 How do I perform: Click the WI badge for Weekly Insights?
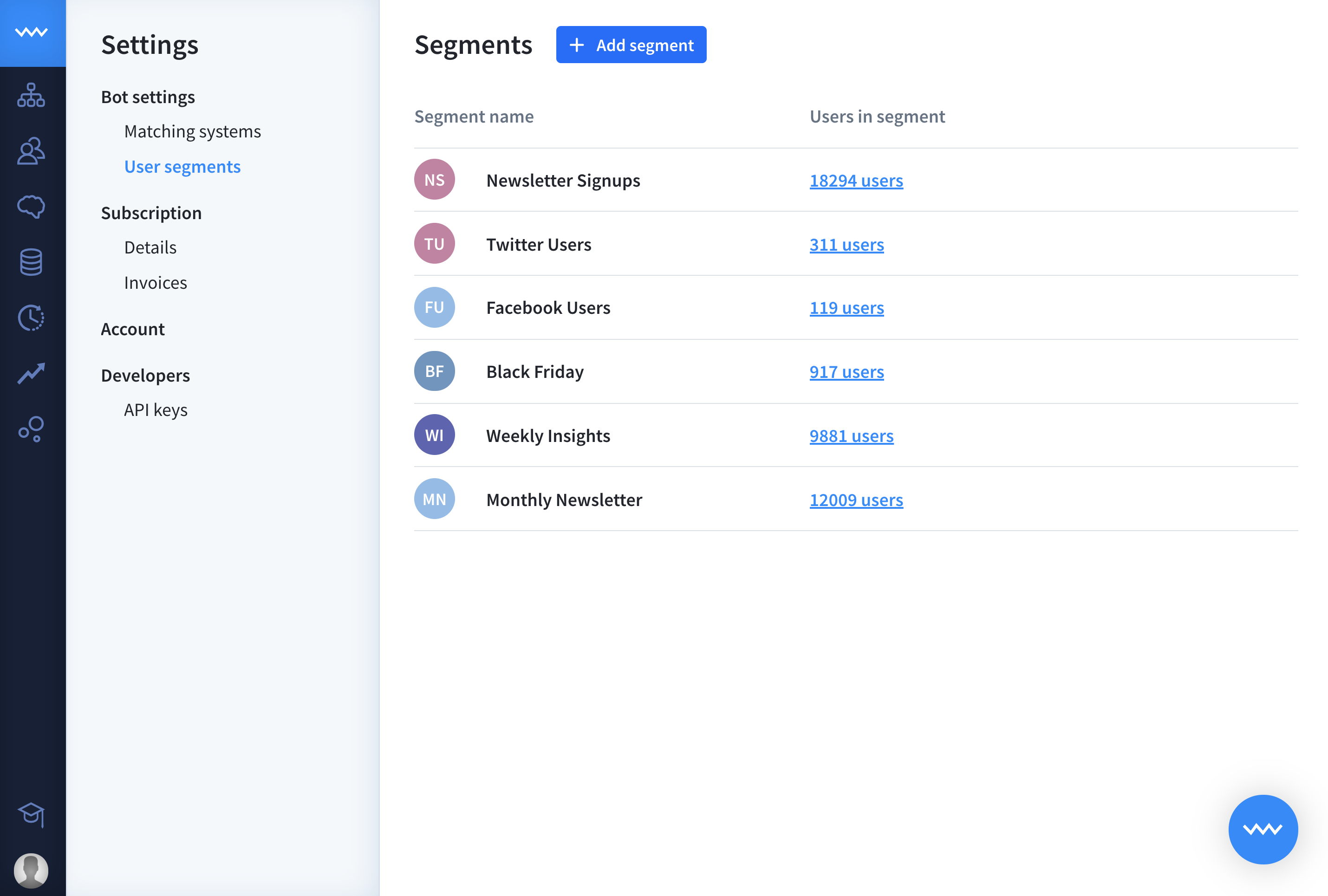pyautogui.click(x=434, y=434)
